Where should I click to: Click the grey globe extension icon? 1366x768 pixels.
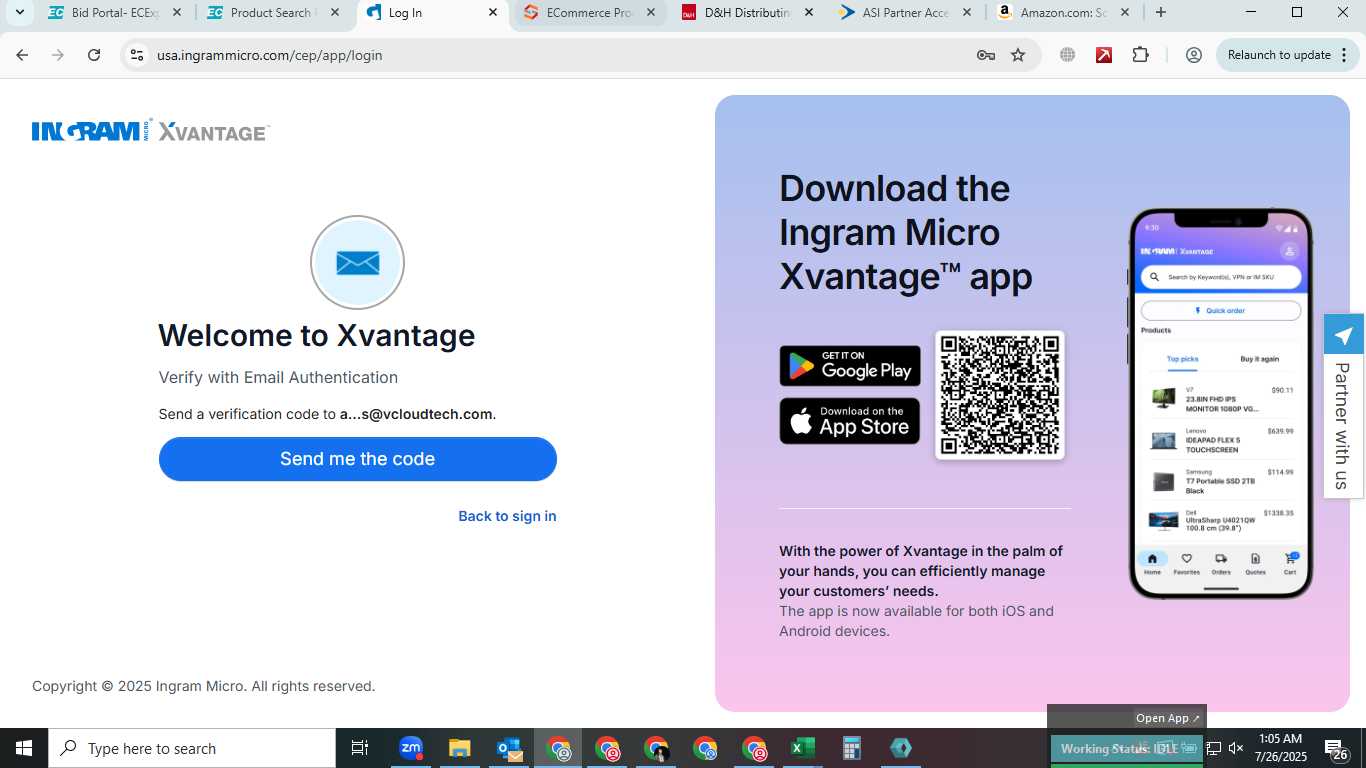(1068, 55)
